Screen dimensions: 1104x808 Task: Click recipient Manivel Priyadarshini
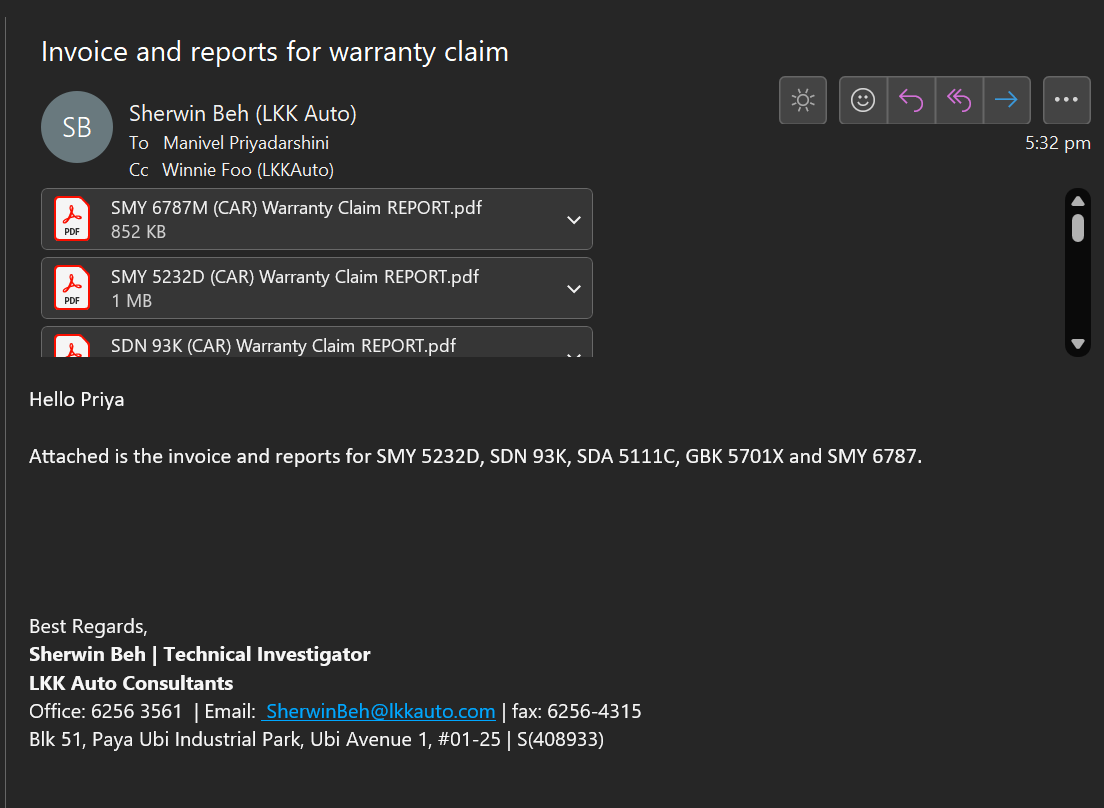click(246, 143)
